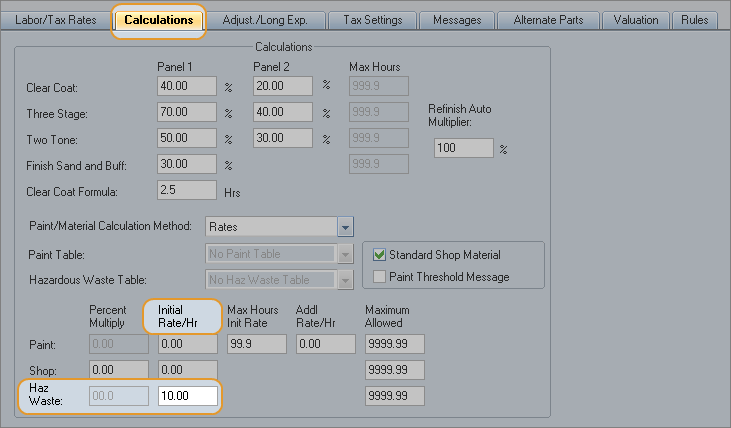The width and height of the screenshot is (731, 428).
Task: Open the Paint Table dropdown
Action: (x=345, y=255)
